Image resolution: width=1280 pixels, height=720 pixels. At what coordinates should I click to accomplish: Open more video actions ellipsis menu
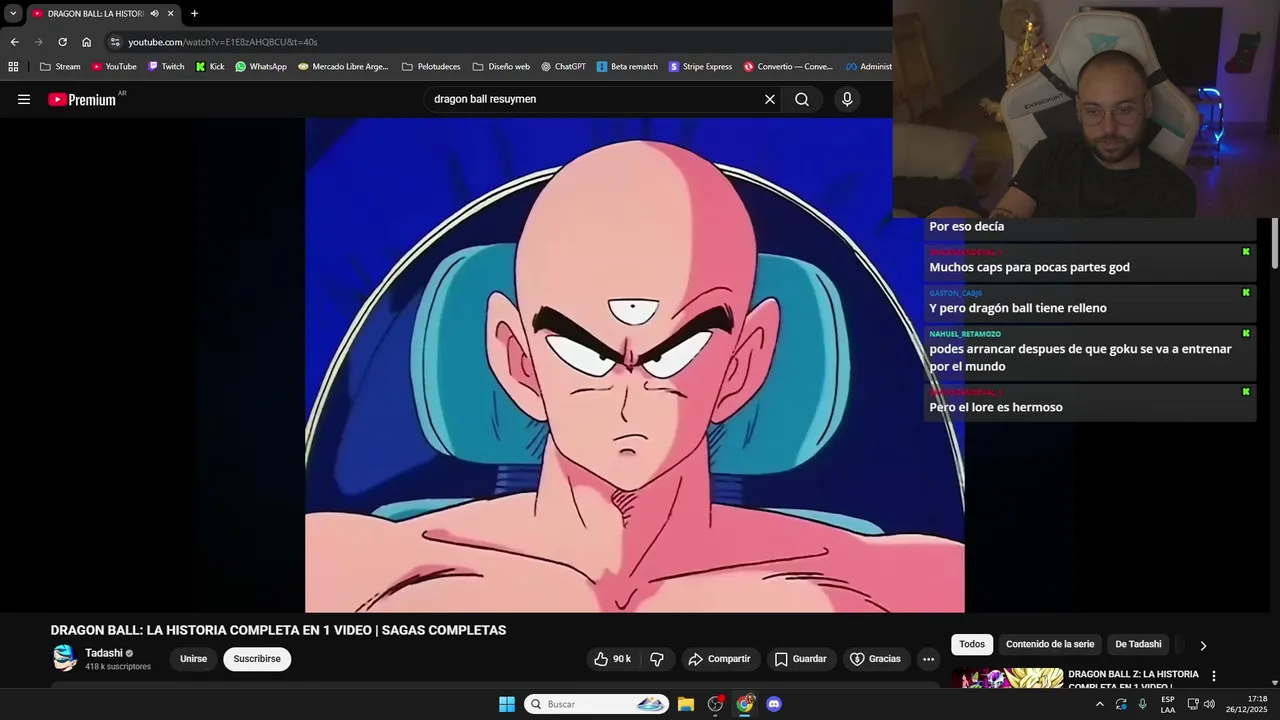(928, 659)
